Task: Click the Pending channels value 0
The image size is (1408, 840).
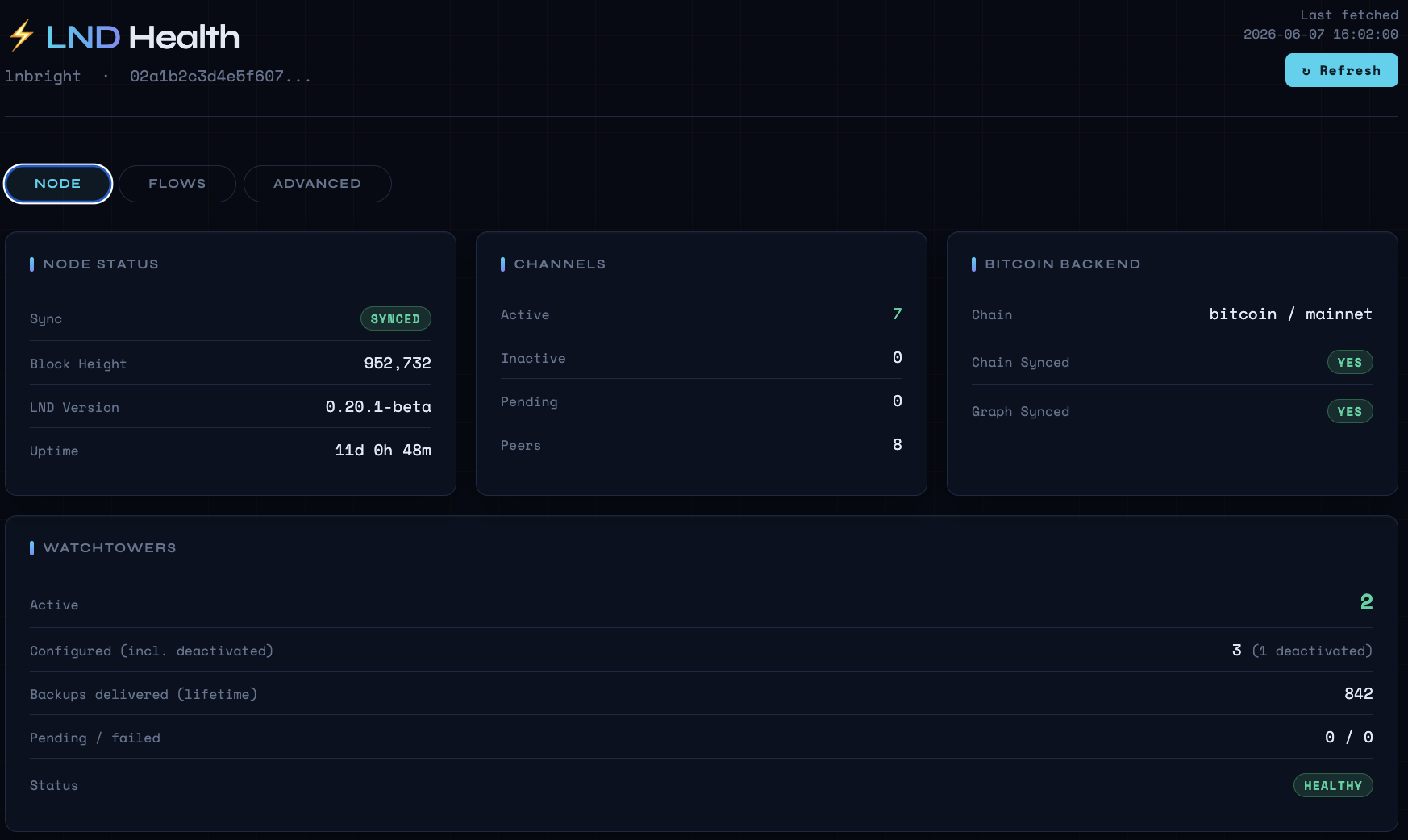Action: coord(897,401)
